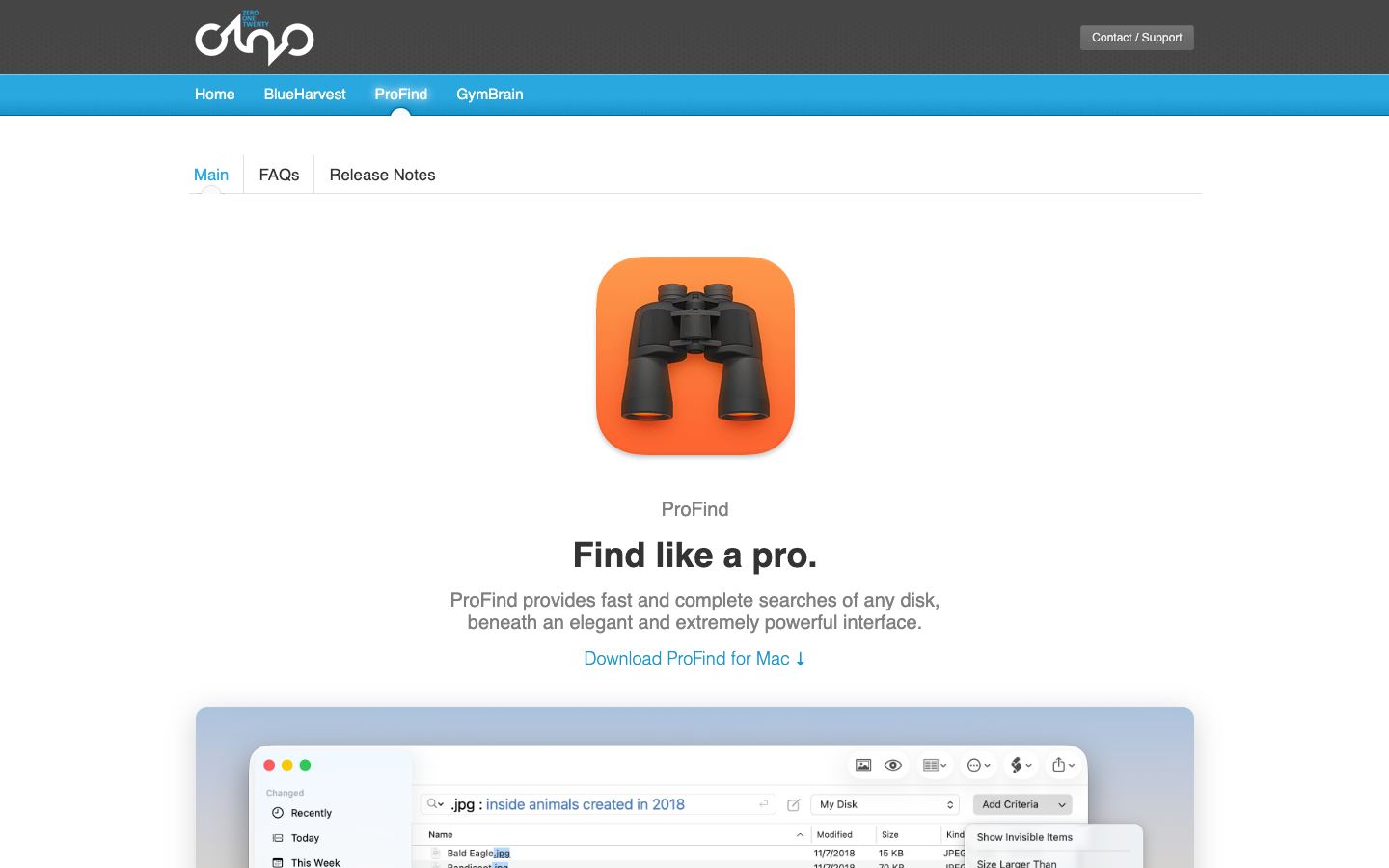Toggle the eye Quick Look icon

point(893,765)
